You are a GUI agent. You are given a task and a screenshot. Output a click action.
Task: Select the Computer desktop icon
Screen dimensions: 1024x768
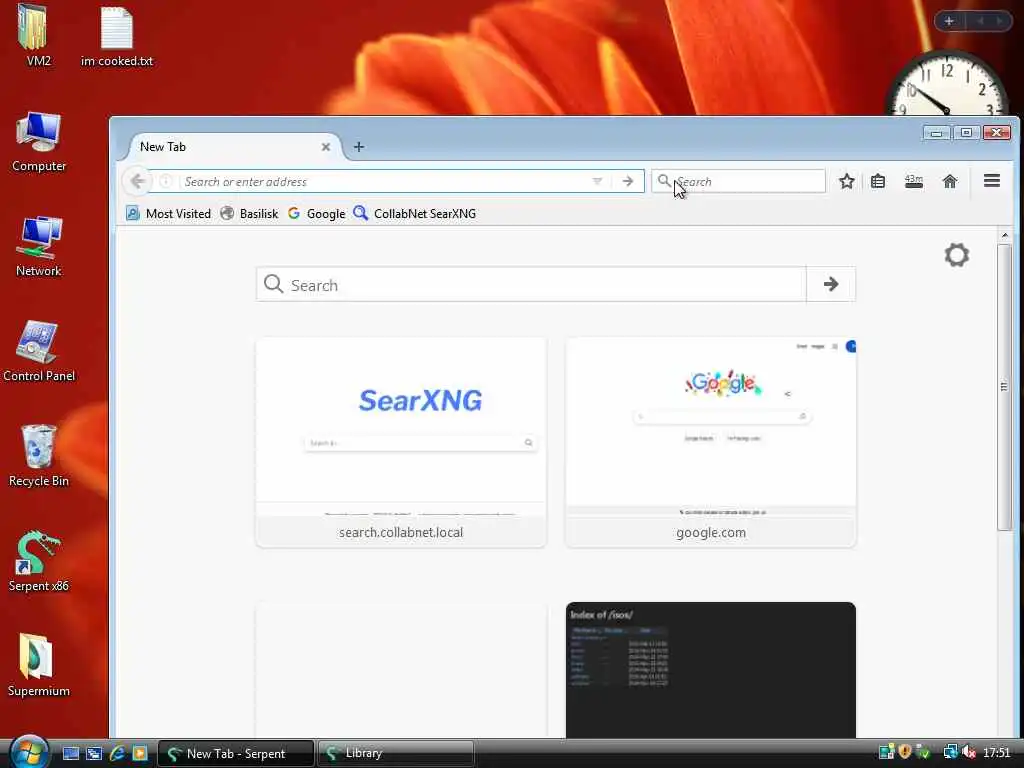39,142
